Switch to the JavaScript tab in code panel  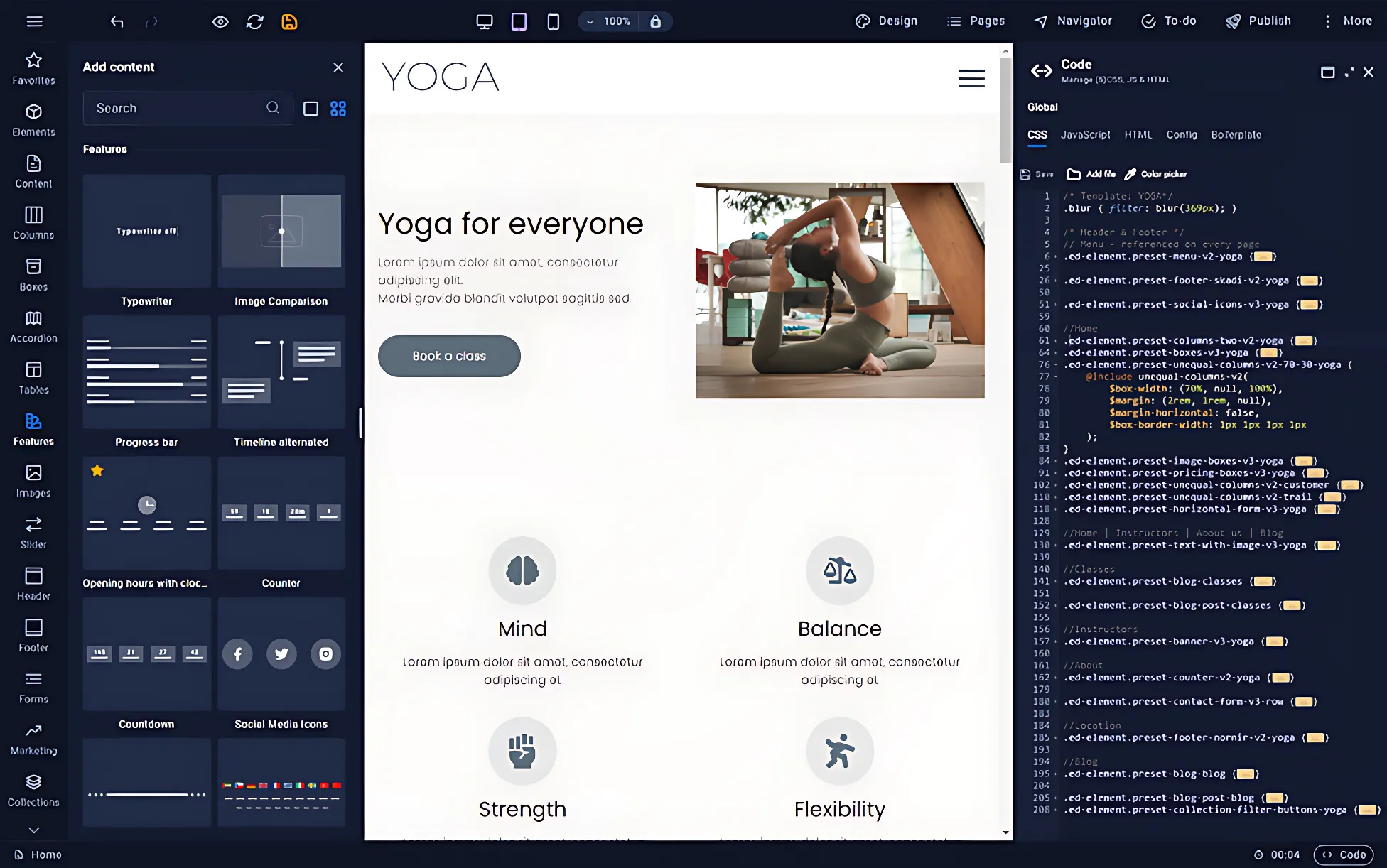tap(1085, 134)
